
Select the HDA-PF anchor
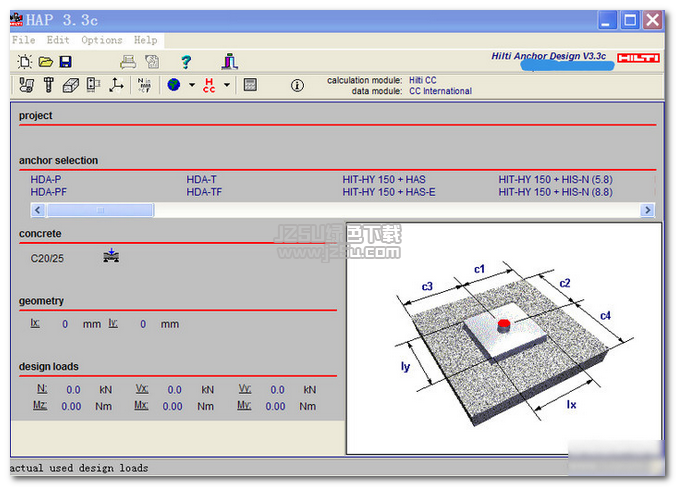tap(48, 192)
